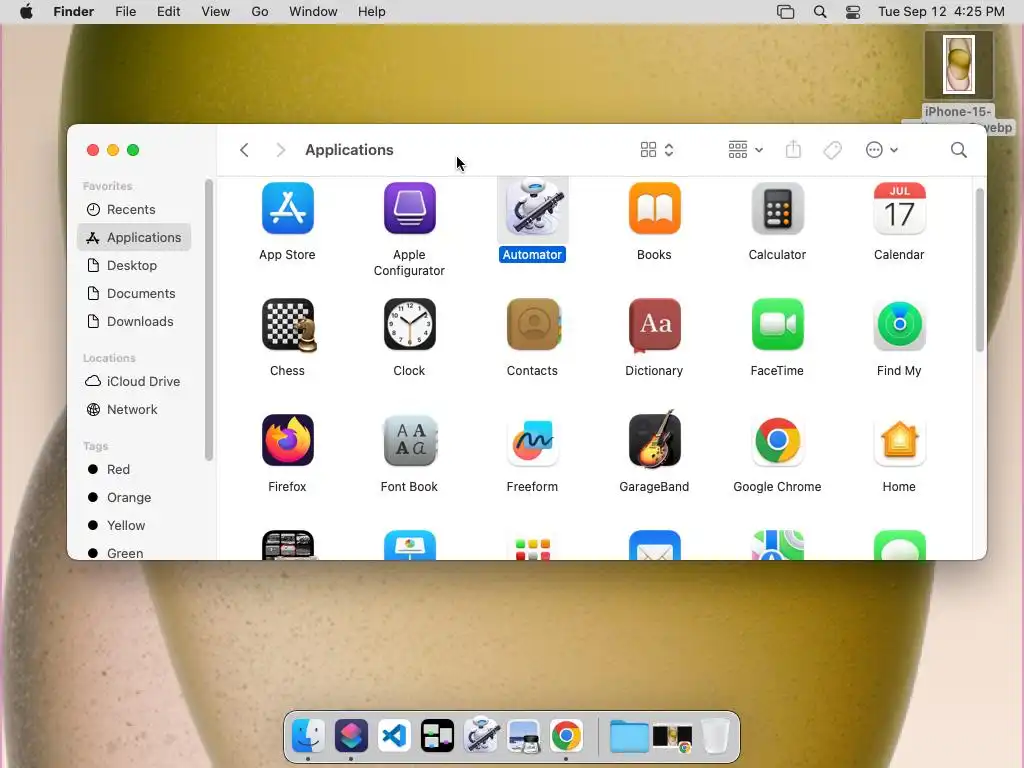Open the Edit menu
This screenshot has width=1024, height=768.
click(x=168, y=12)
